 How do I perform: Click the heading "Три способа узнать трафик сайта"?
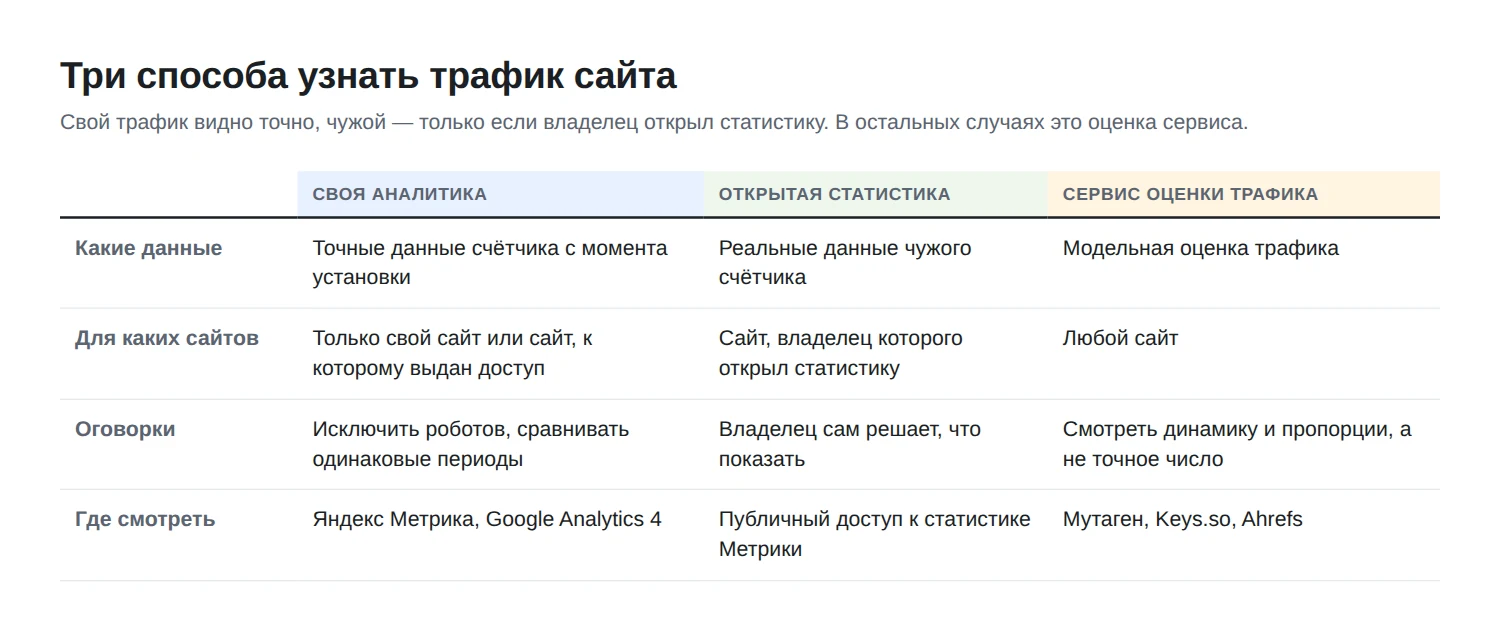[x=368, y=76]
